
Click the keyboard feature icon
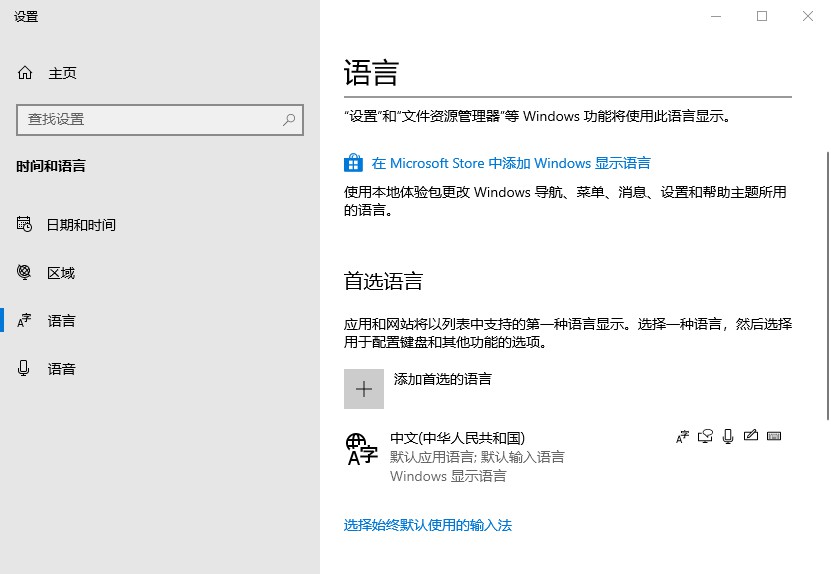pos(773,436)
